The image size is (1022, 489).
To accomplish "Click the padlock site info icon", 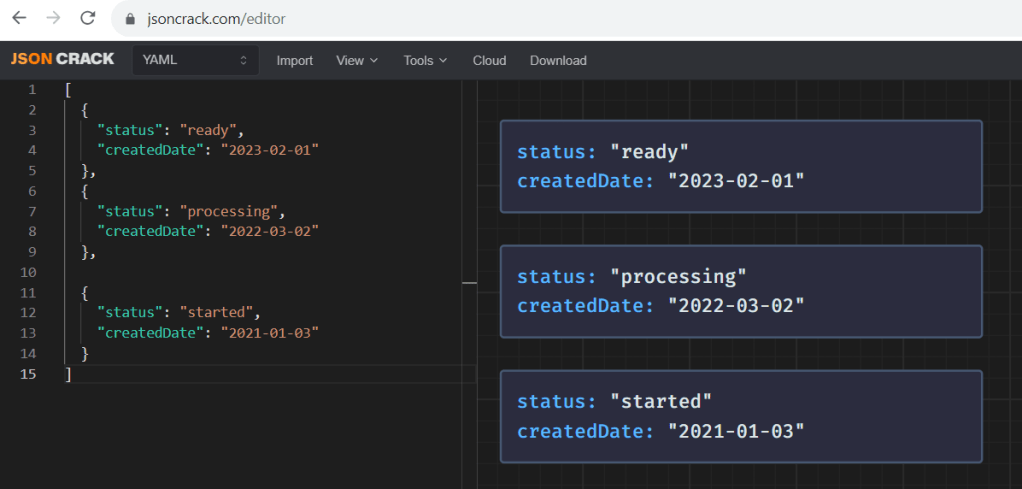I will coord(128,19).
